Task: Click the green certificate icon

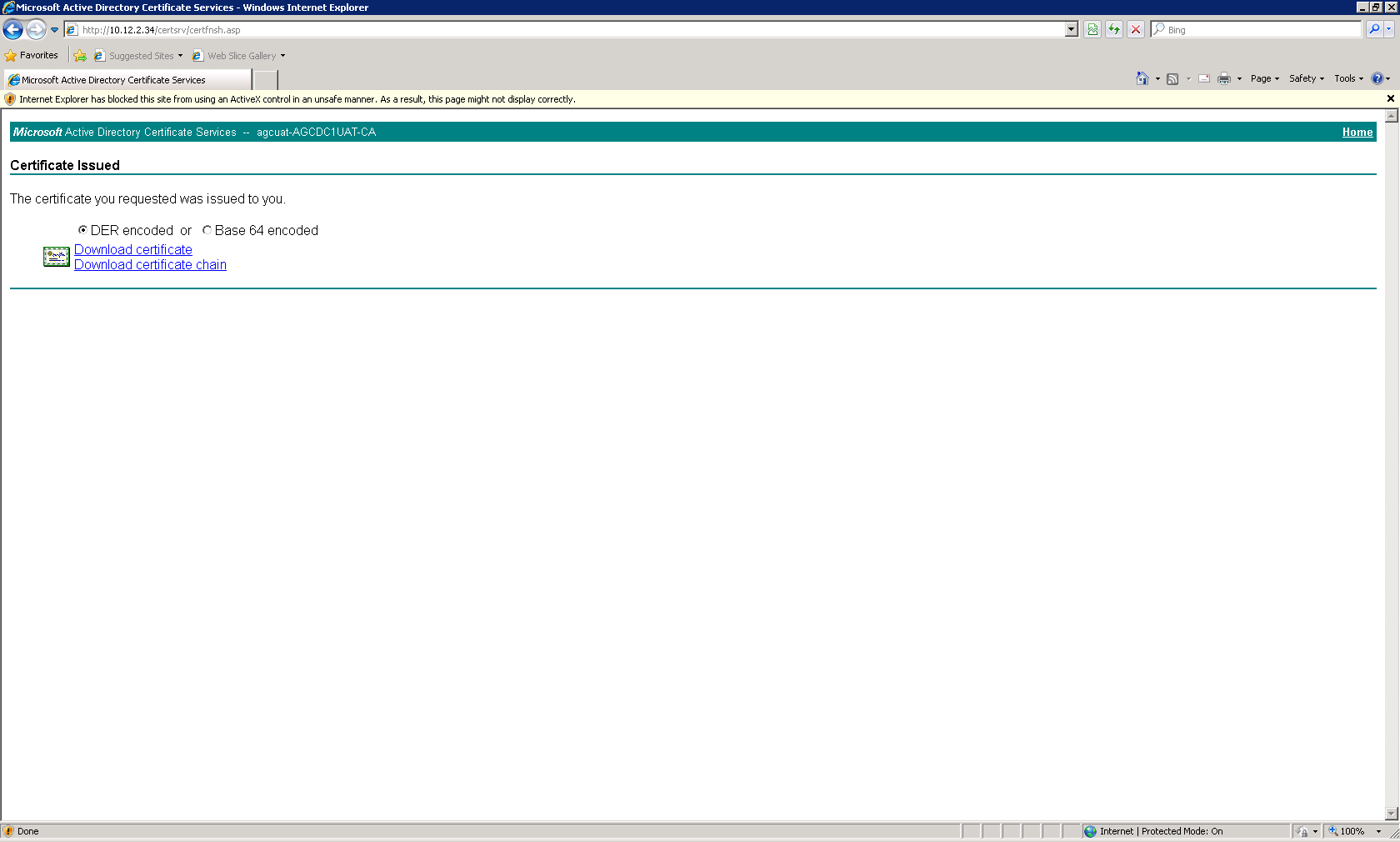Action: click(x=56, y=257)
